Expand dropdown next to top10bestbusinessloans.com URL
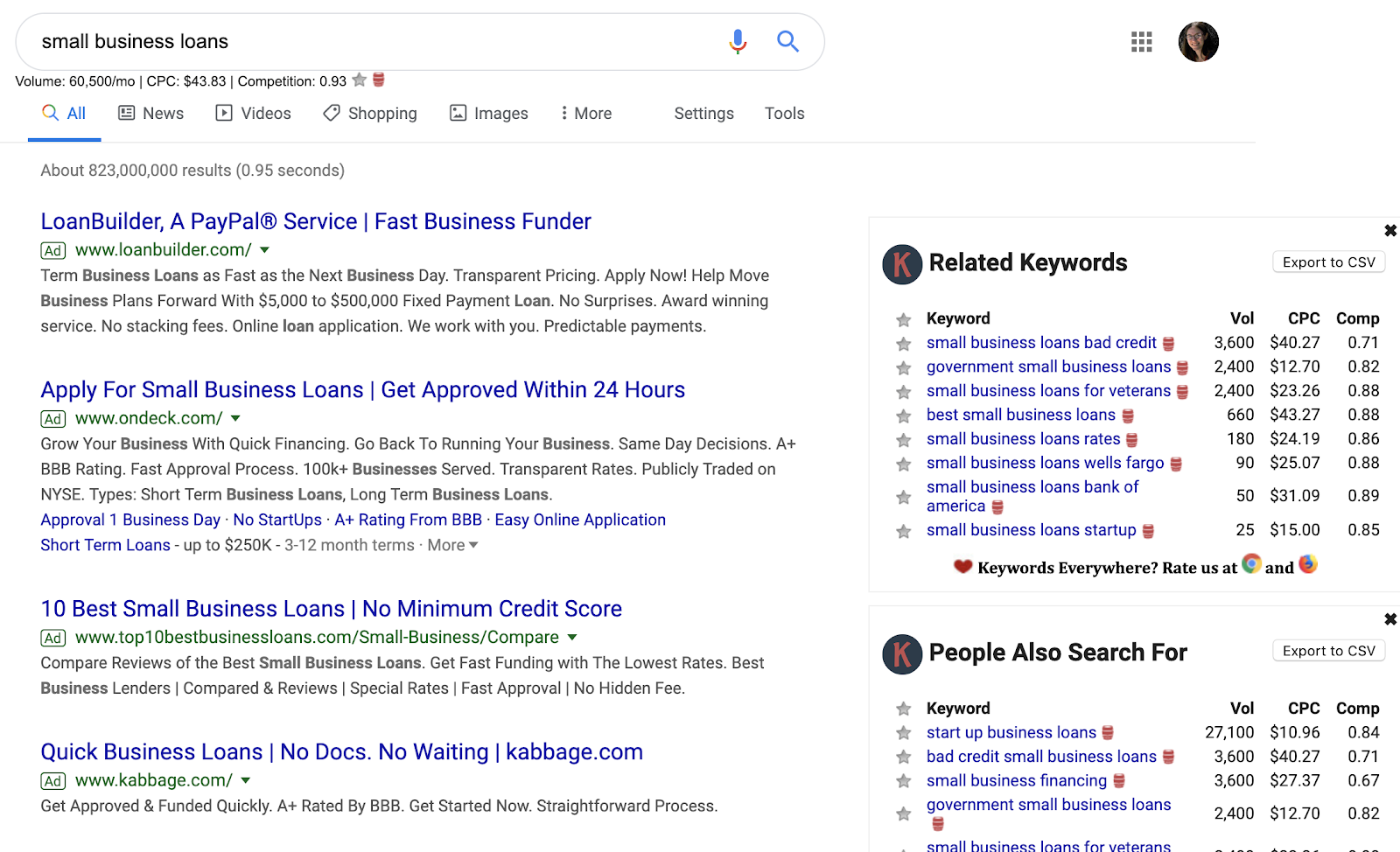Viewport: 1400px width, 852px height. coord(572,638)
